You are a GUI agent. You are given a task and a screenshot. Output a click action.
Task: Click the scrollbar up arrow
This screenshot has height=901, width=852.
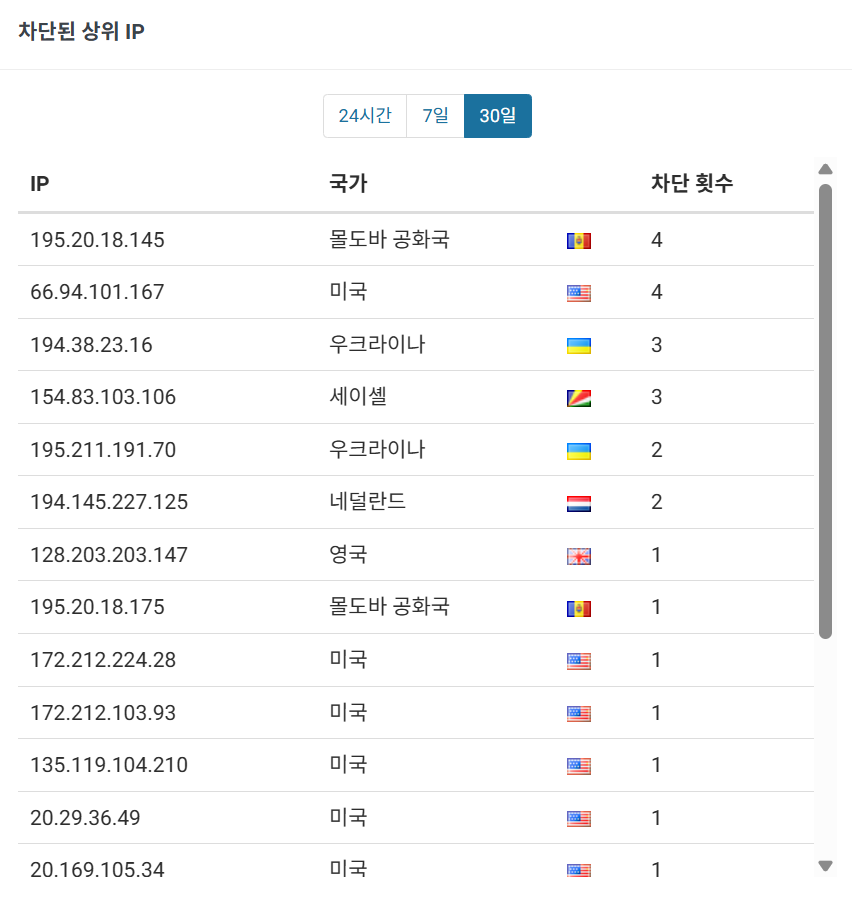(x=826, y=169)
